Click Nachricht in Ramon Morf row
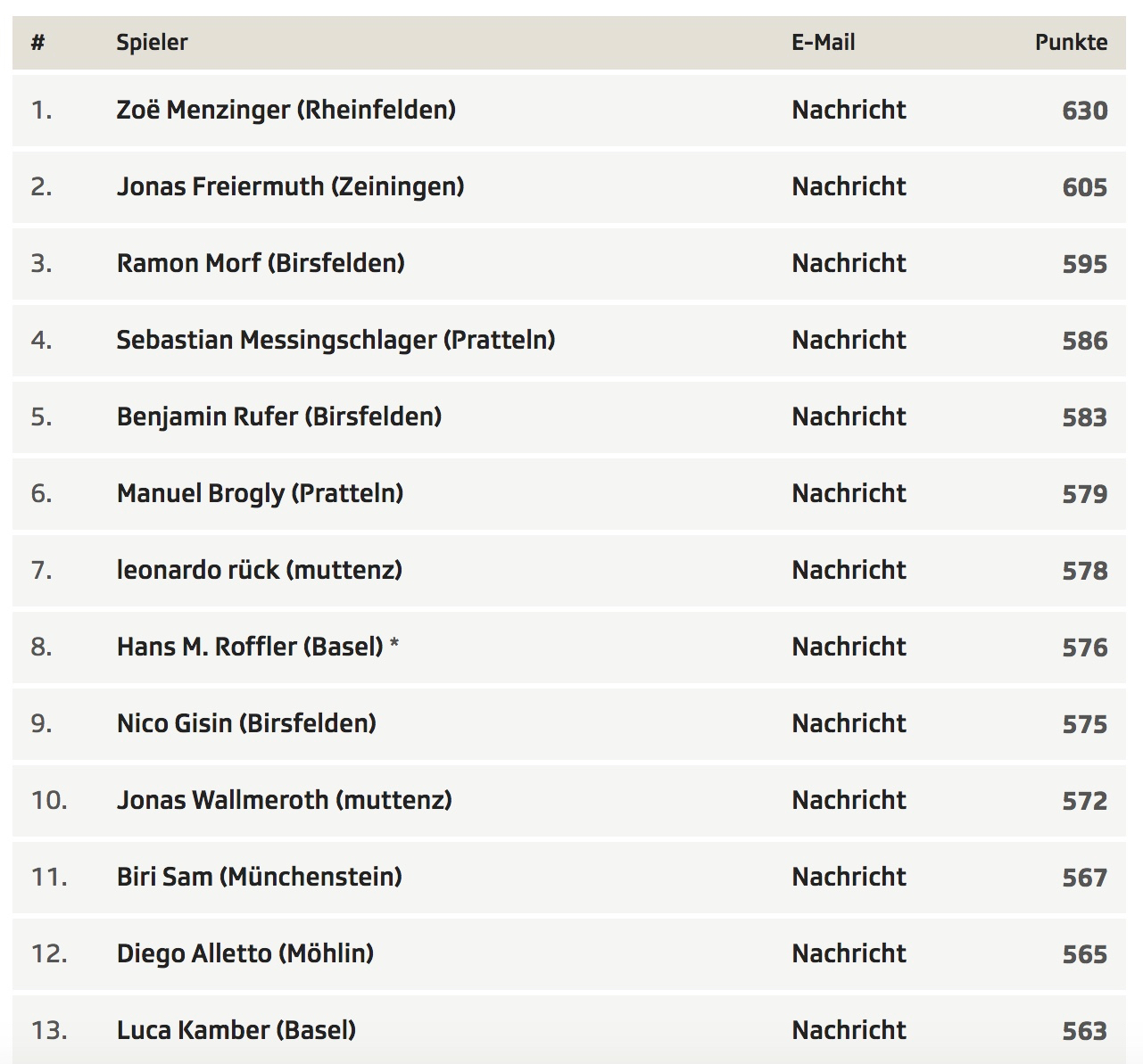This screenshot has height=1064, width=1143. 849,263
